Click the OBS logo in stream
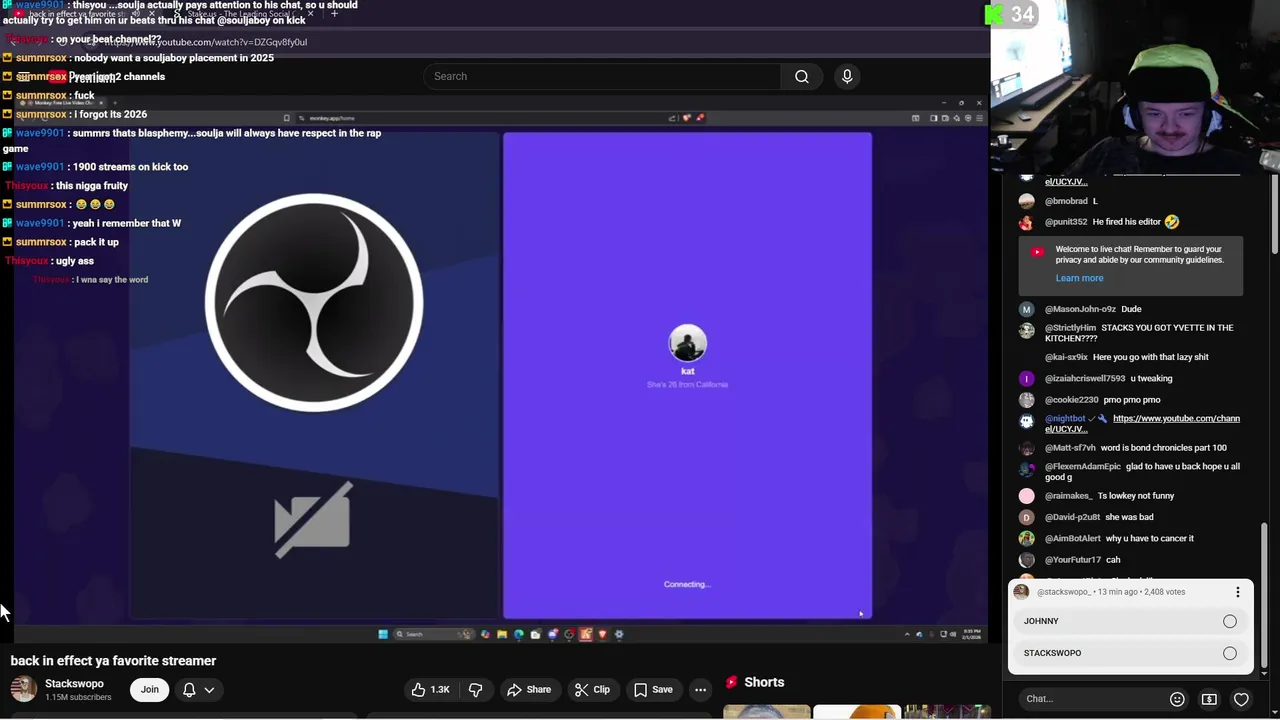 (314, 302)
